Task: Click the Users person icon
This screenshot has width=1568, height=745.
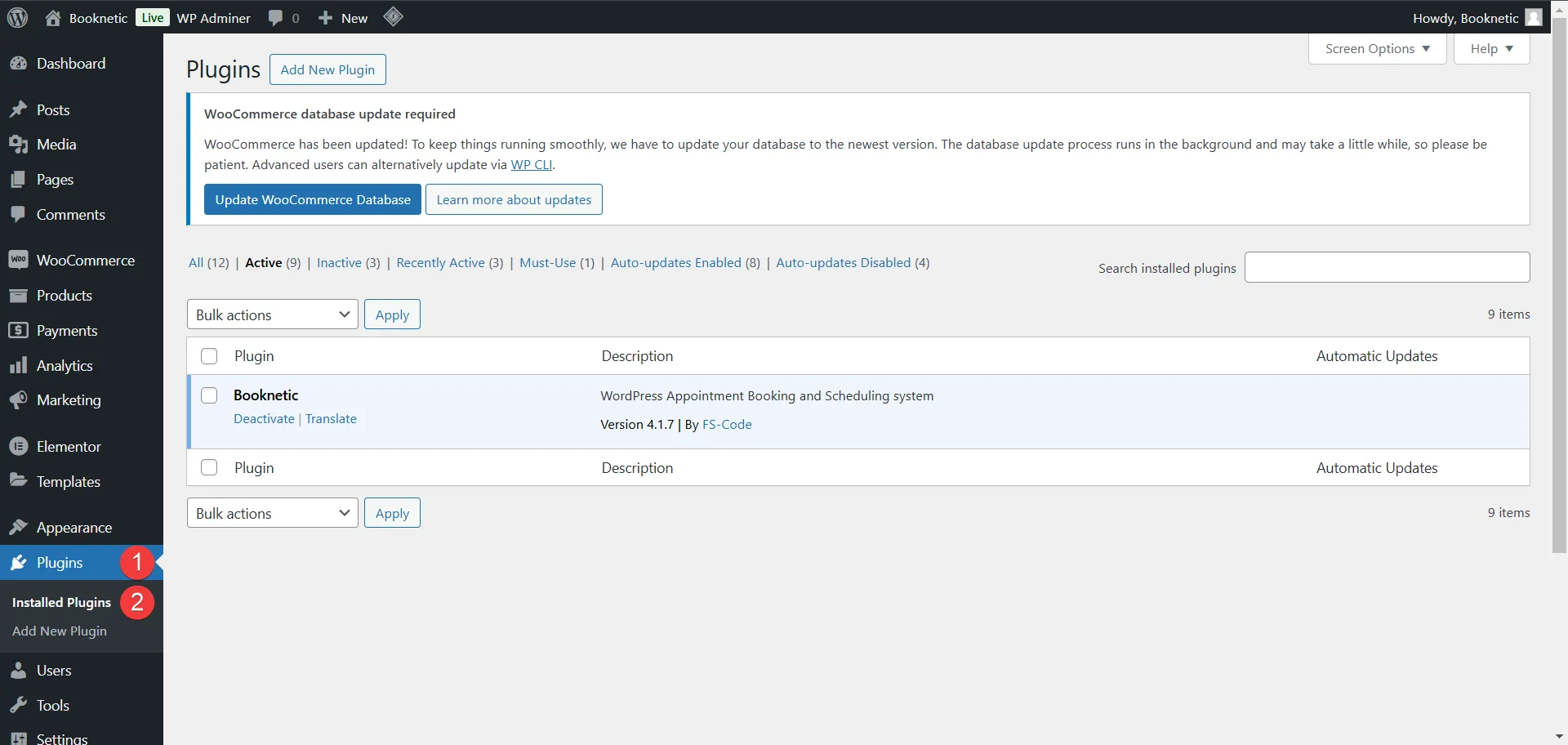Action: click(x=18, y=671)
